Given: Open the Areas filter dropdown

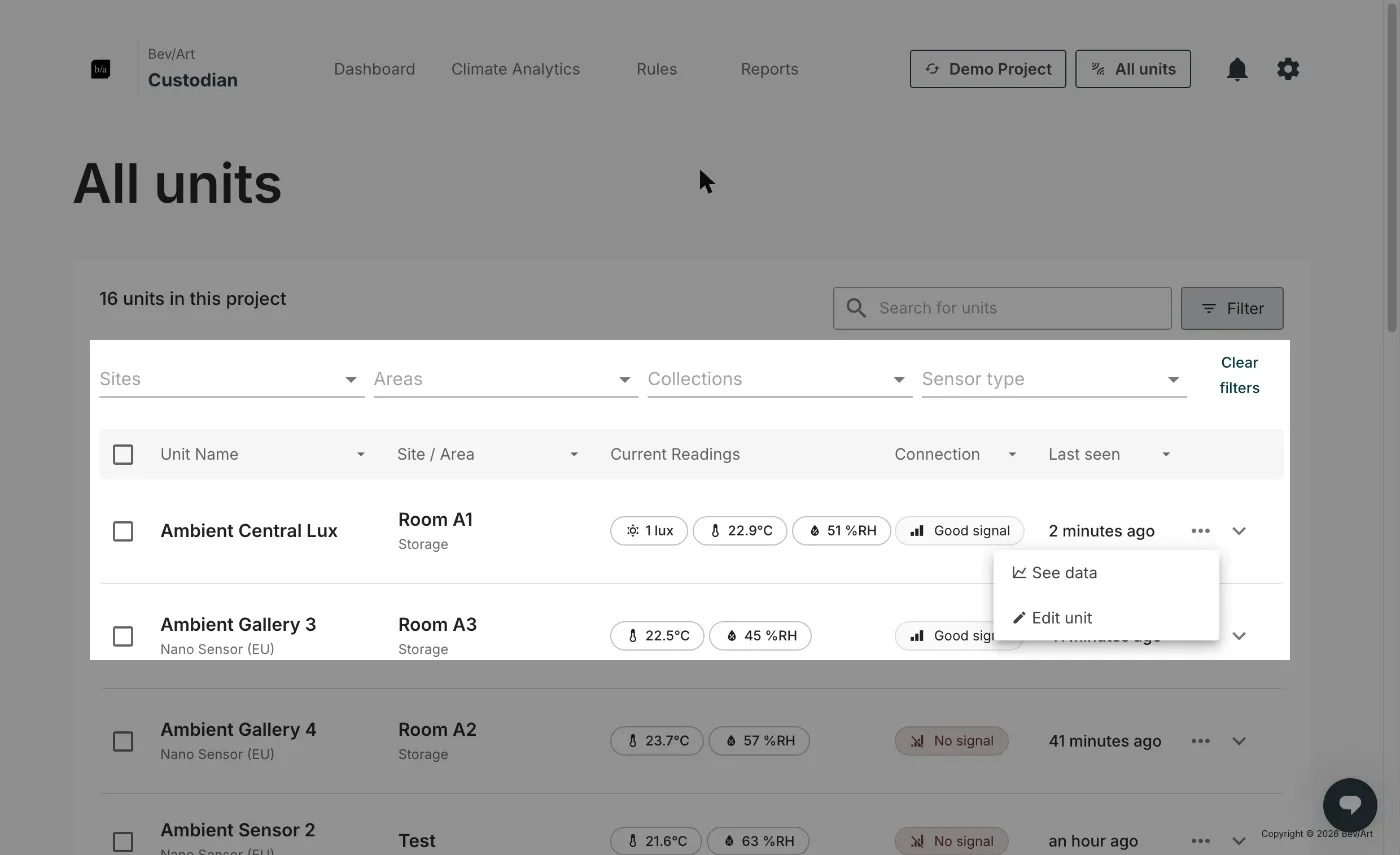Looking at the screenshot, I should [x=506, y=379].
